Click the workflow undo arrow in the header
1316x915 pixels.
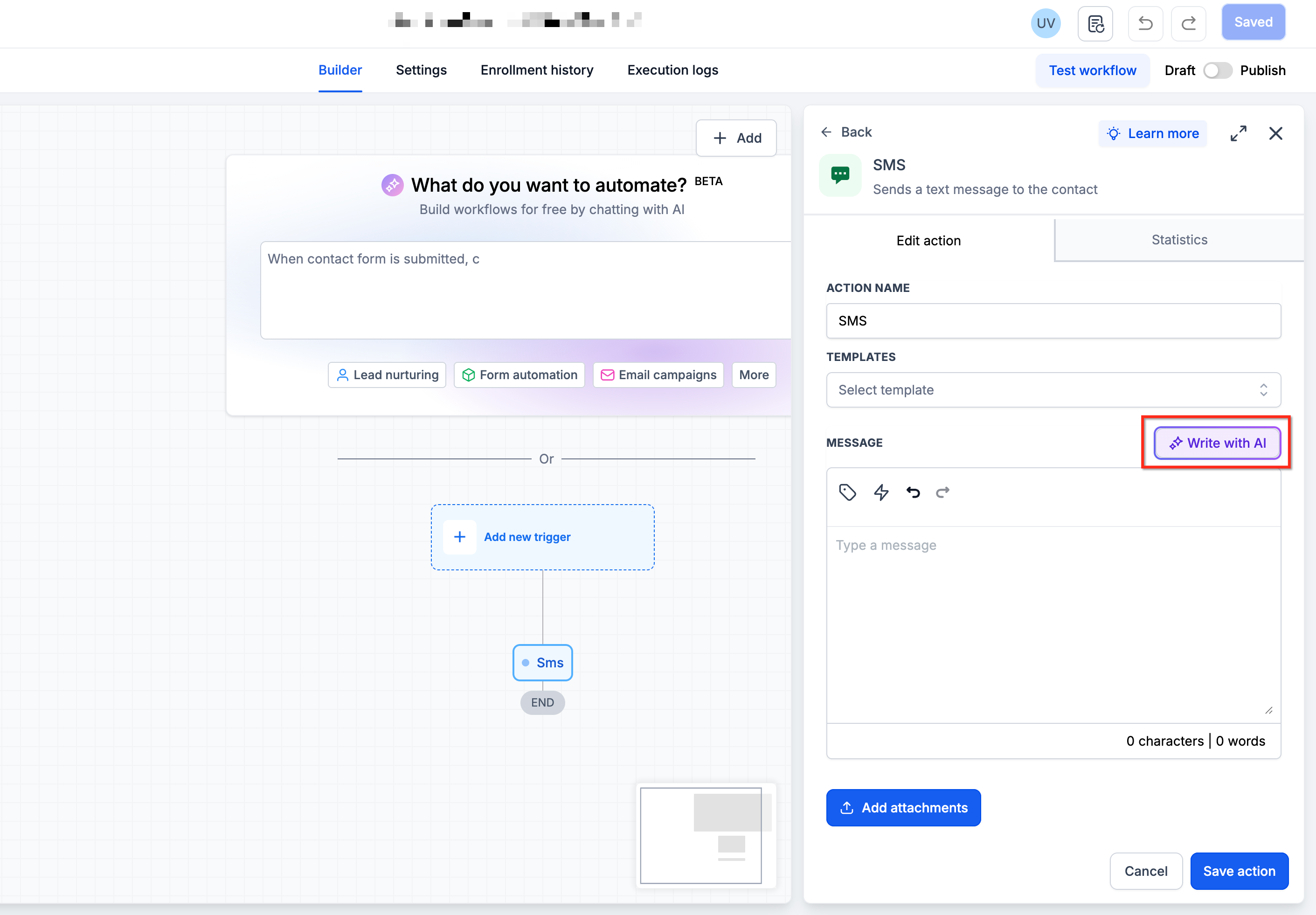click(x=1145, y=24)
